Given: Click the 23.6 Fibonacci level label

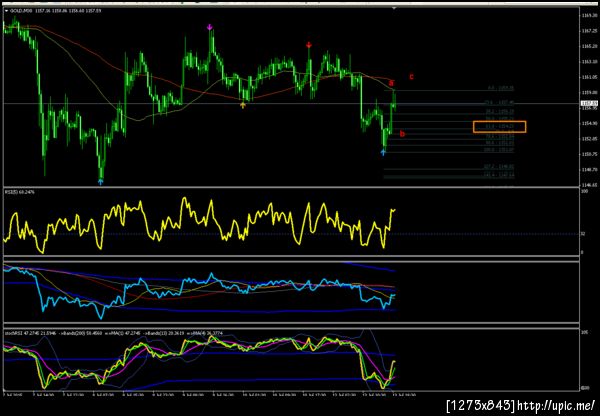Looking at the screenshot, I should click(x=500, y=103).
